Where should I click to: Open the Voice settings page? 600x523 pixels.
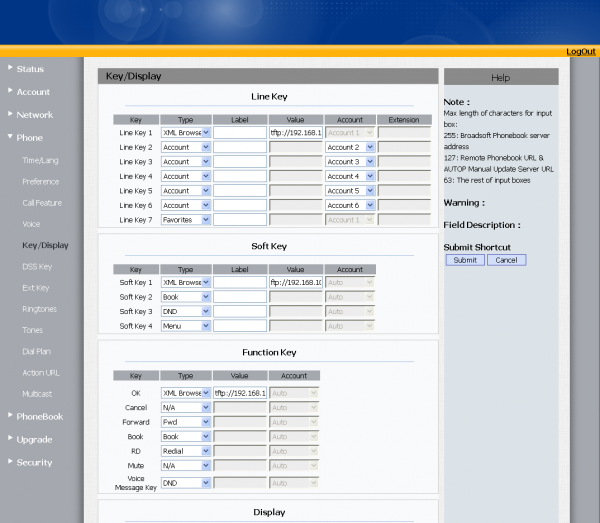31,224
